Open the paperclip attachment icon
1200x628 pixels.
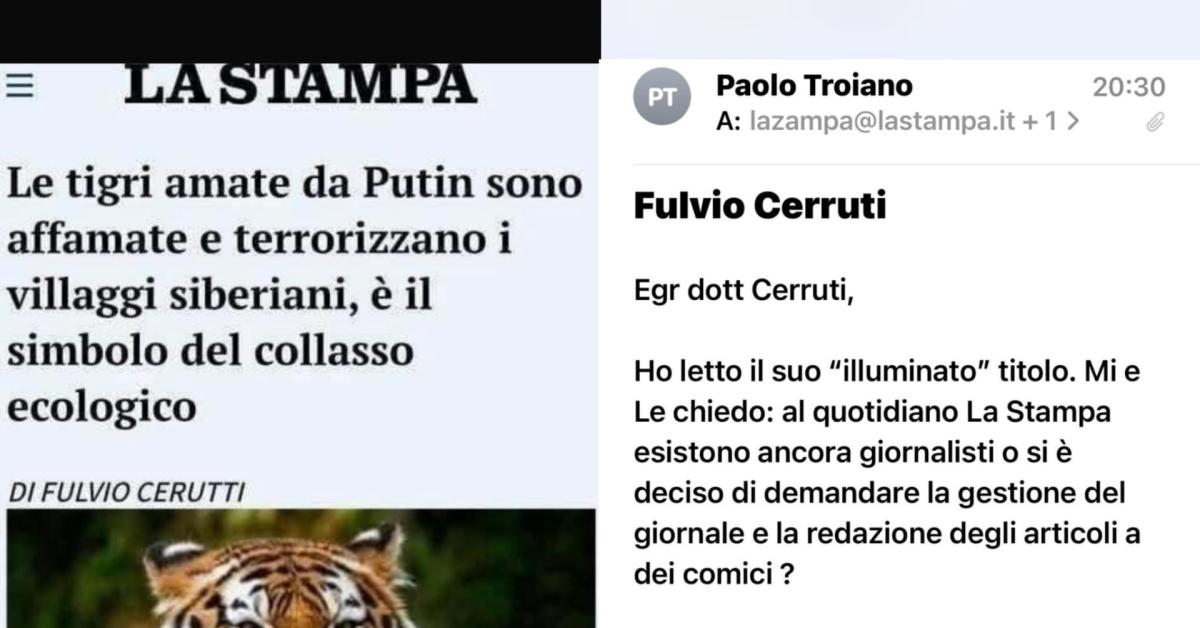point(1155,123)
